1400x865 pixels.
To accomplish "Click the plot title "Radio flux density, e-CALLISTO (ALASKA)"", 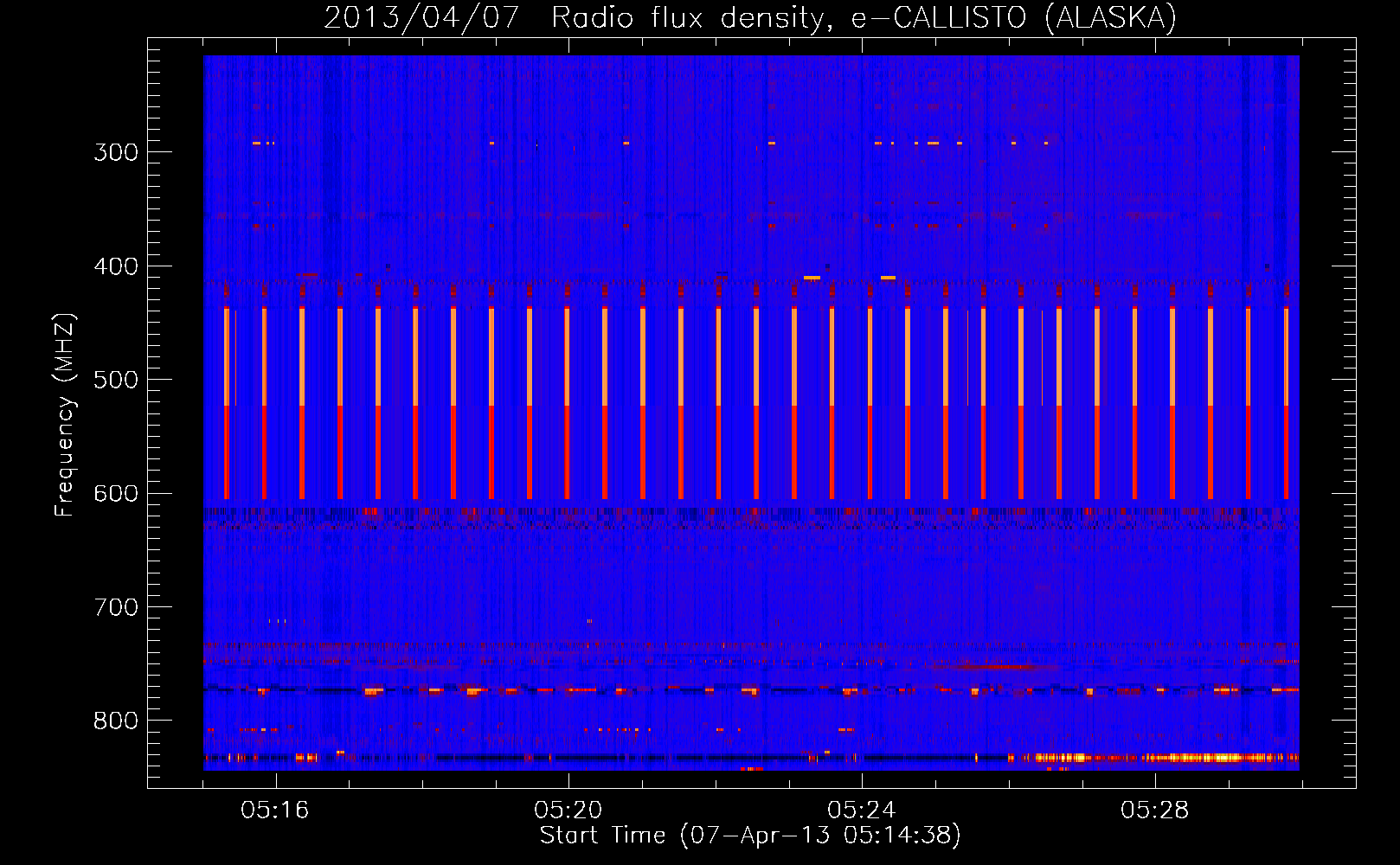I will (x=864, y=17).
